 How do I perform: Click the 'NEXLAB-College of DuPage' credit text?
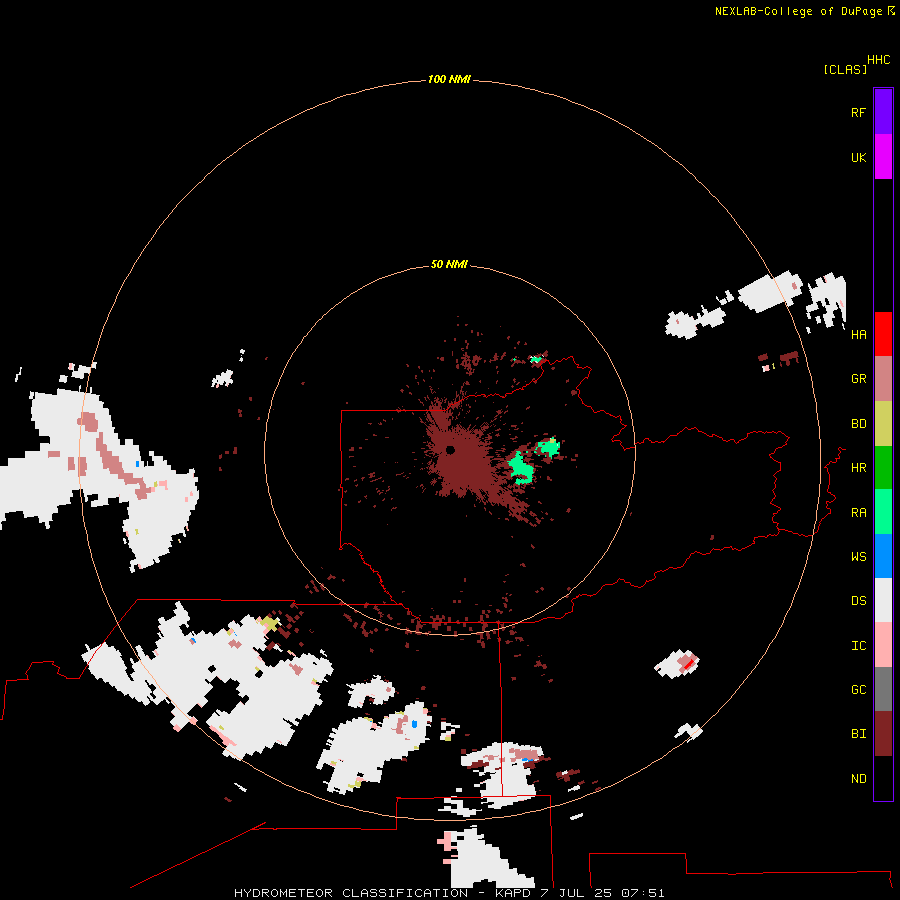tap(798, 11)
